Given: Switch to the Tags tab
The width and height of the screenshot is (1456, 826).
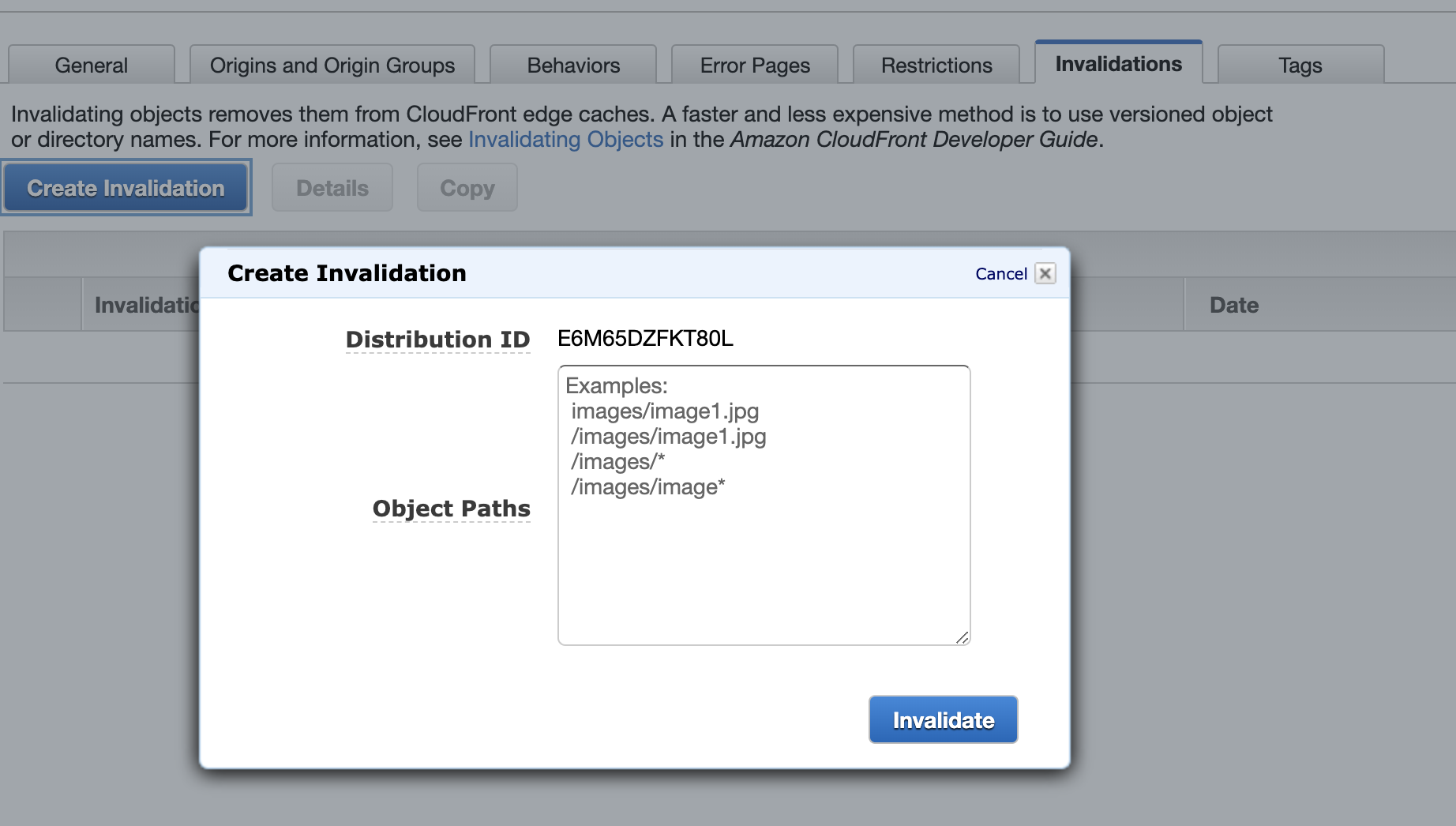Looking at the screenshot, I should pos(1300,65).
